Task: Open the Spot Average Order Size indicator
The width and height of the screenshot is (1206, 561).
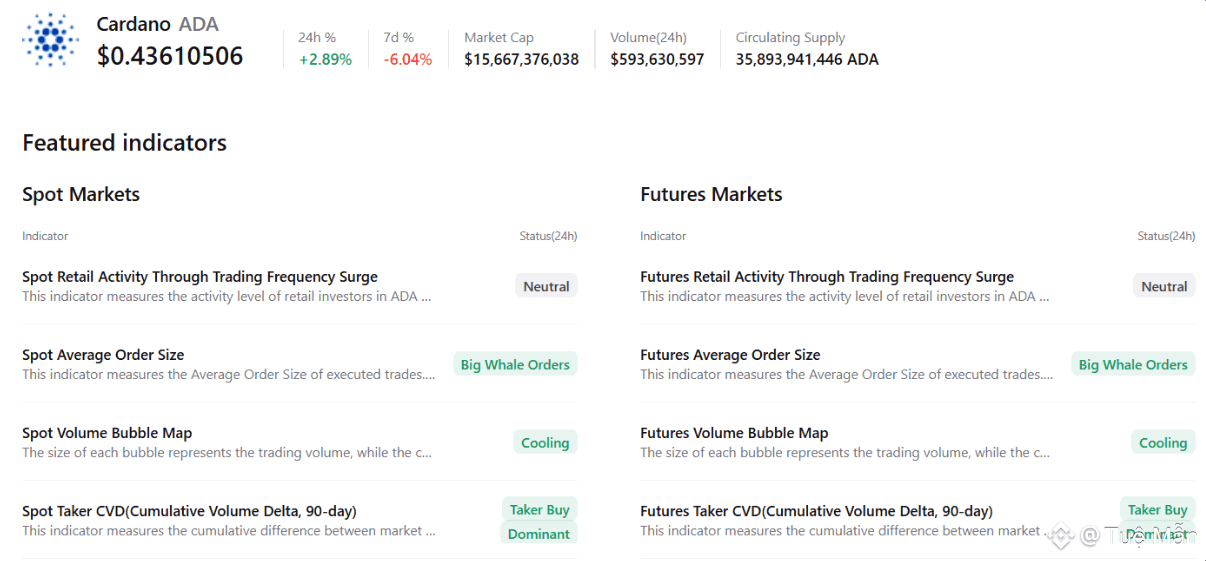Action: [x=103, y=355]
